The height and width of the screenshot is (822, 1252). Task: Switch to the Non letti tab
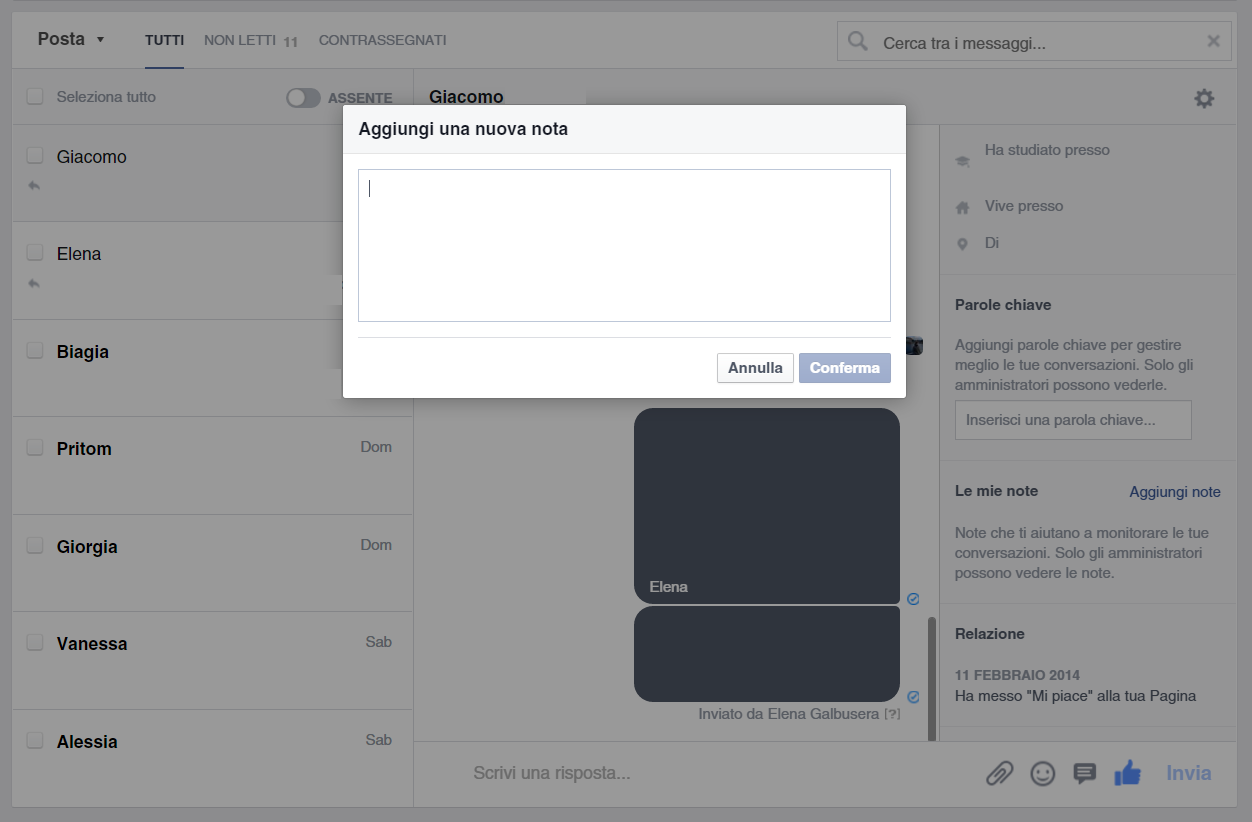pyautogui.click(x=250, y=41)
